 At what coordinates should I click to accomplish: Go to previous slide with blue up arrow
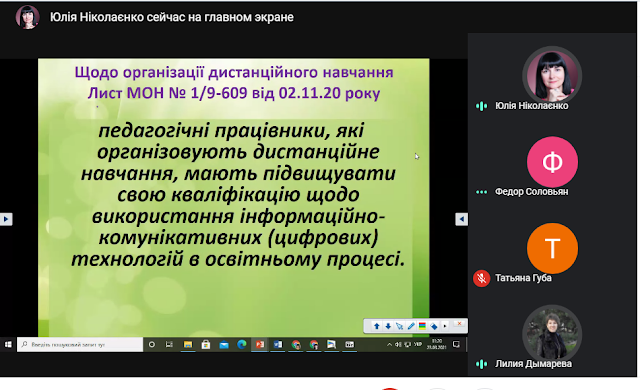pos(376,326)
